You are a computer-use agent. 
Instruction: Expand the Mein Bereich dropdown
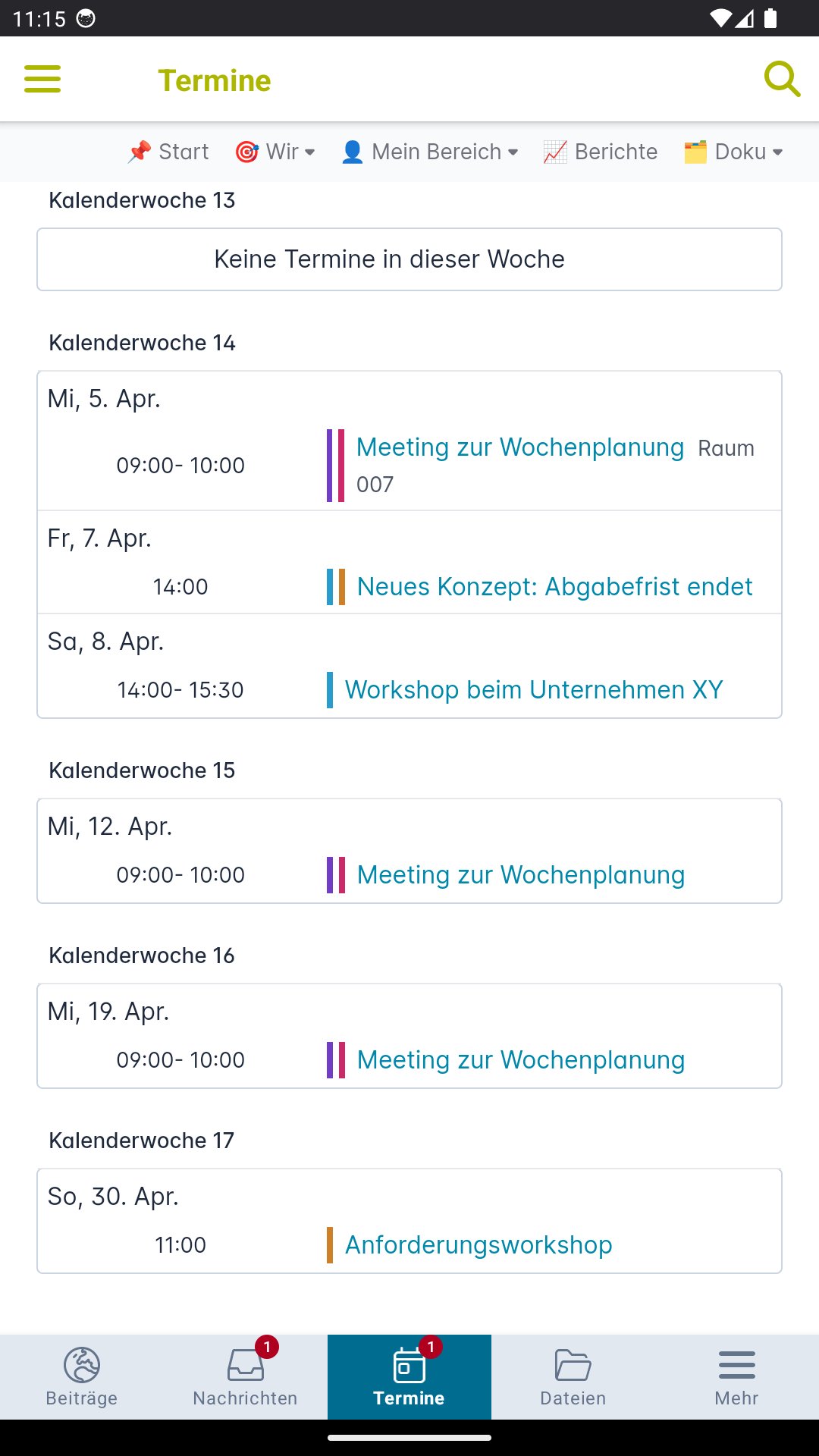point(430,152)
